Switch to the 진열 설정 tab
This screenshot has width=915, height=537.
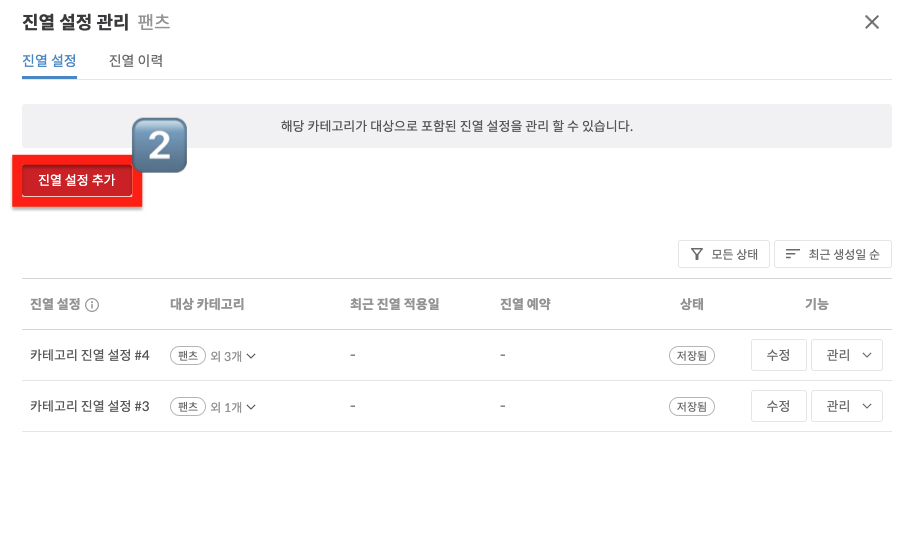[49, 61]
